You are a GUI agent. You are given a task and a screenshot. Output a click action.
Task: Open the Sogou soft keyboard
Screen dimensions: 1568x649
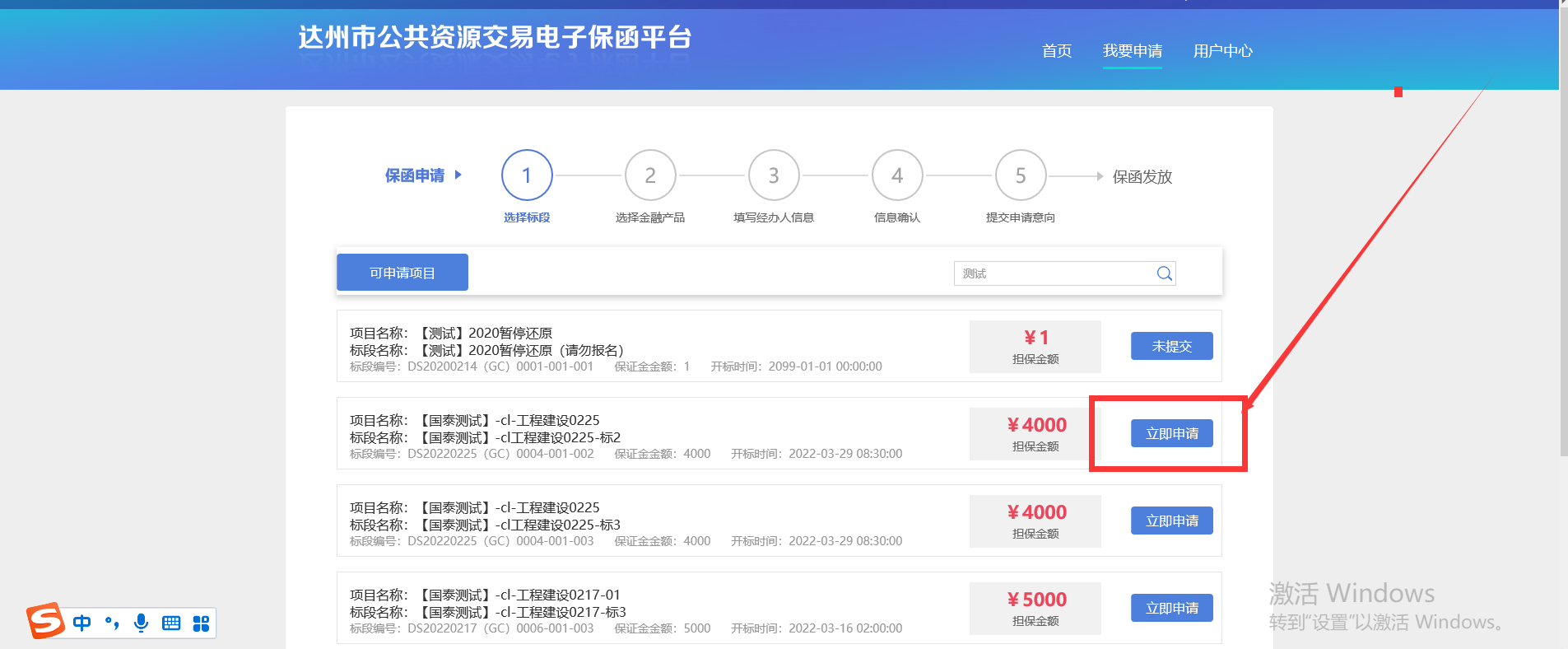tap(171, 623)
